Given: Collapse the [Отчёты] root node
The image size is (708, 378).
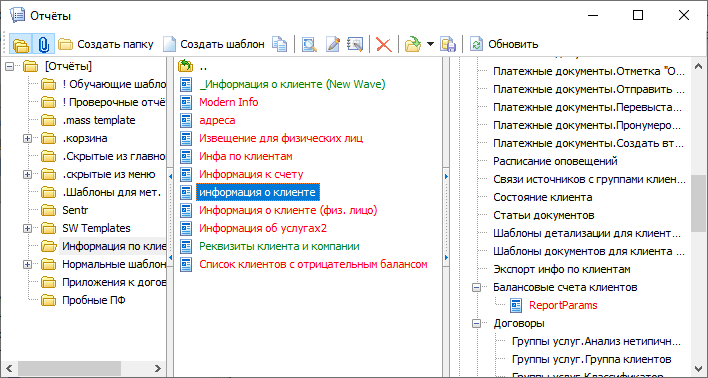Looking at the screenshot, I should pyautogui.click(x=9, y=67).
